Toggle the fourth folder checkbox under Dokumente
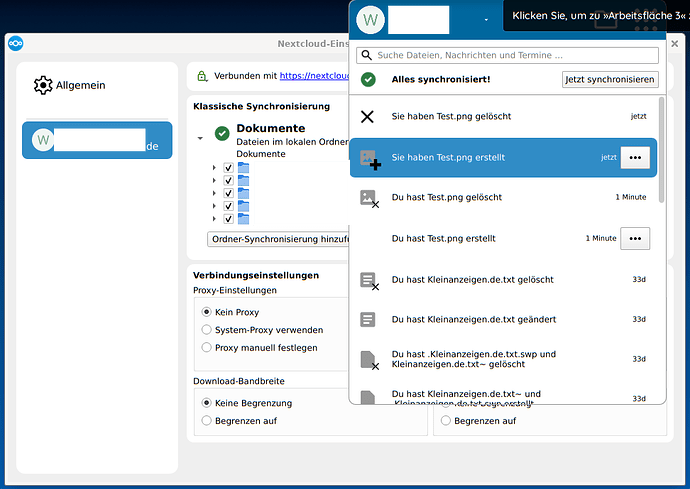690x489 pixels. [x=228, y=206]
